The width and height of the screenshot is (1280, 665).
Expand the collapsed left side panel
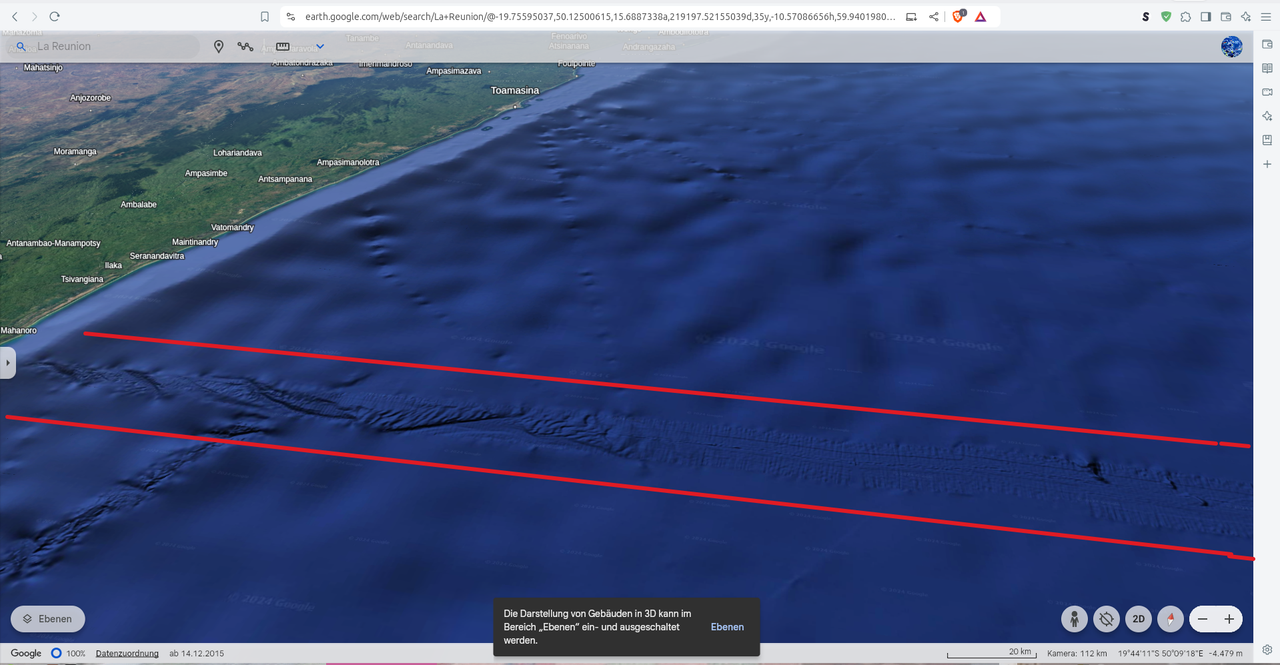pos(8,362)
